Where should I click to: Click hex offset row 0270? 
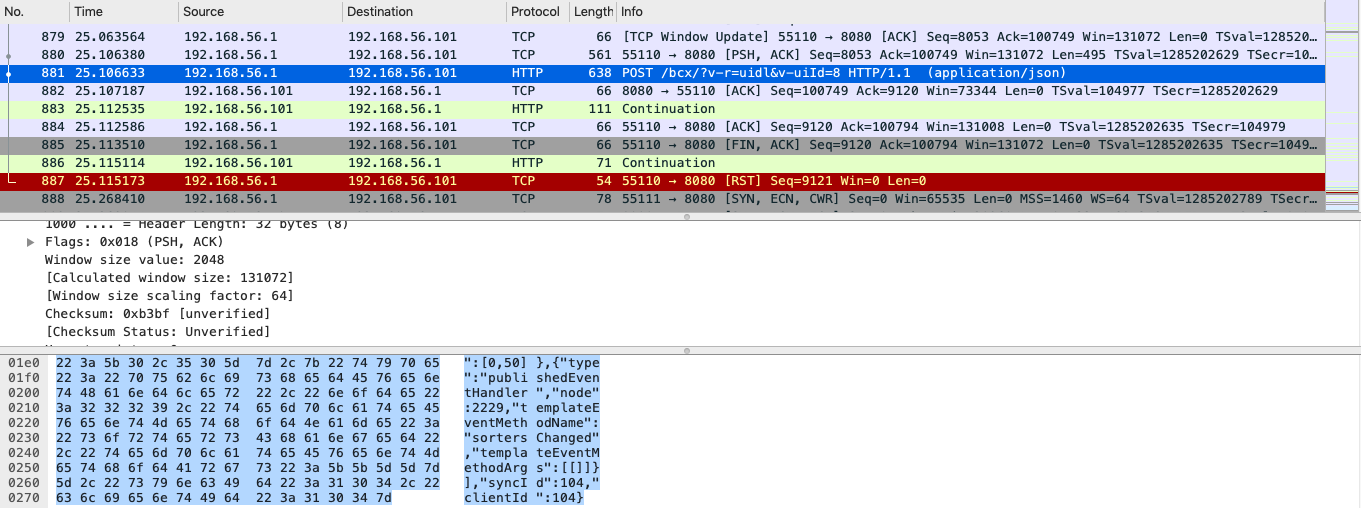[24, 498]
